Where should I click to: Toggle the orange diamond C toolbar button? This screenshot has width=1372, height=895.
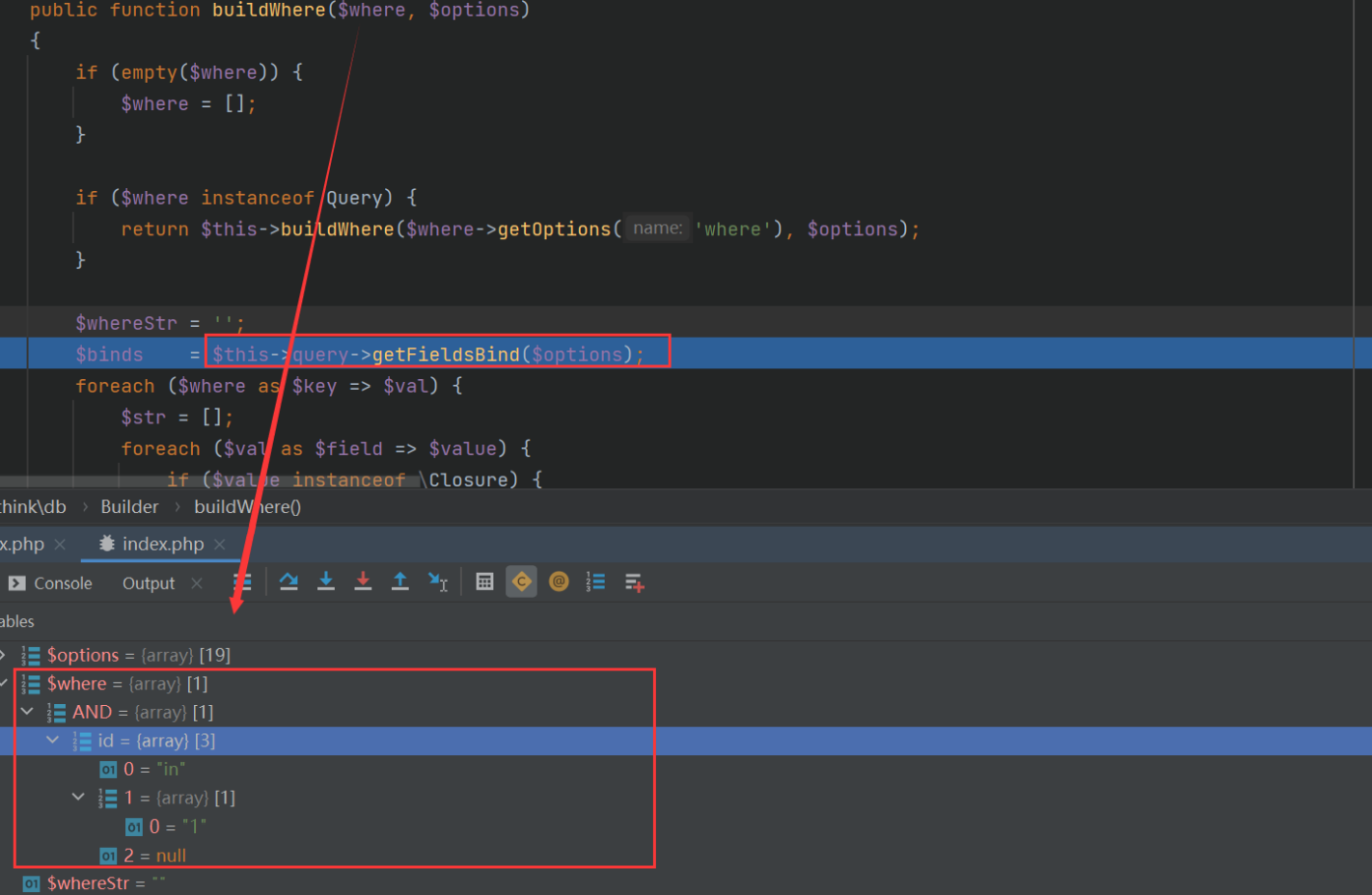(521, 582)
